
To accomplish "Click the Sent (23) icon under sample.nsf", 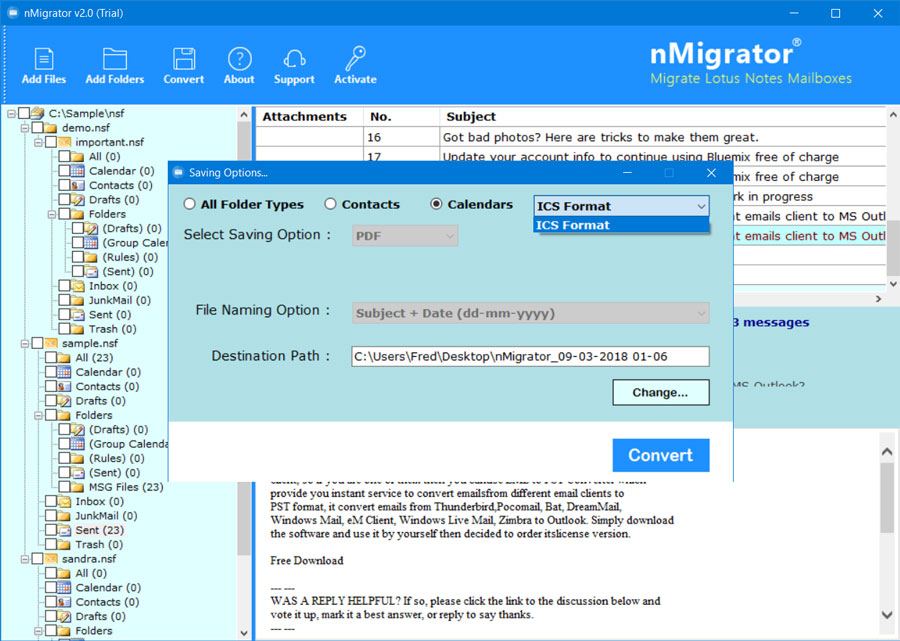I will point(64,530).
